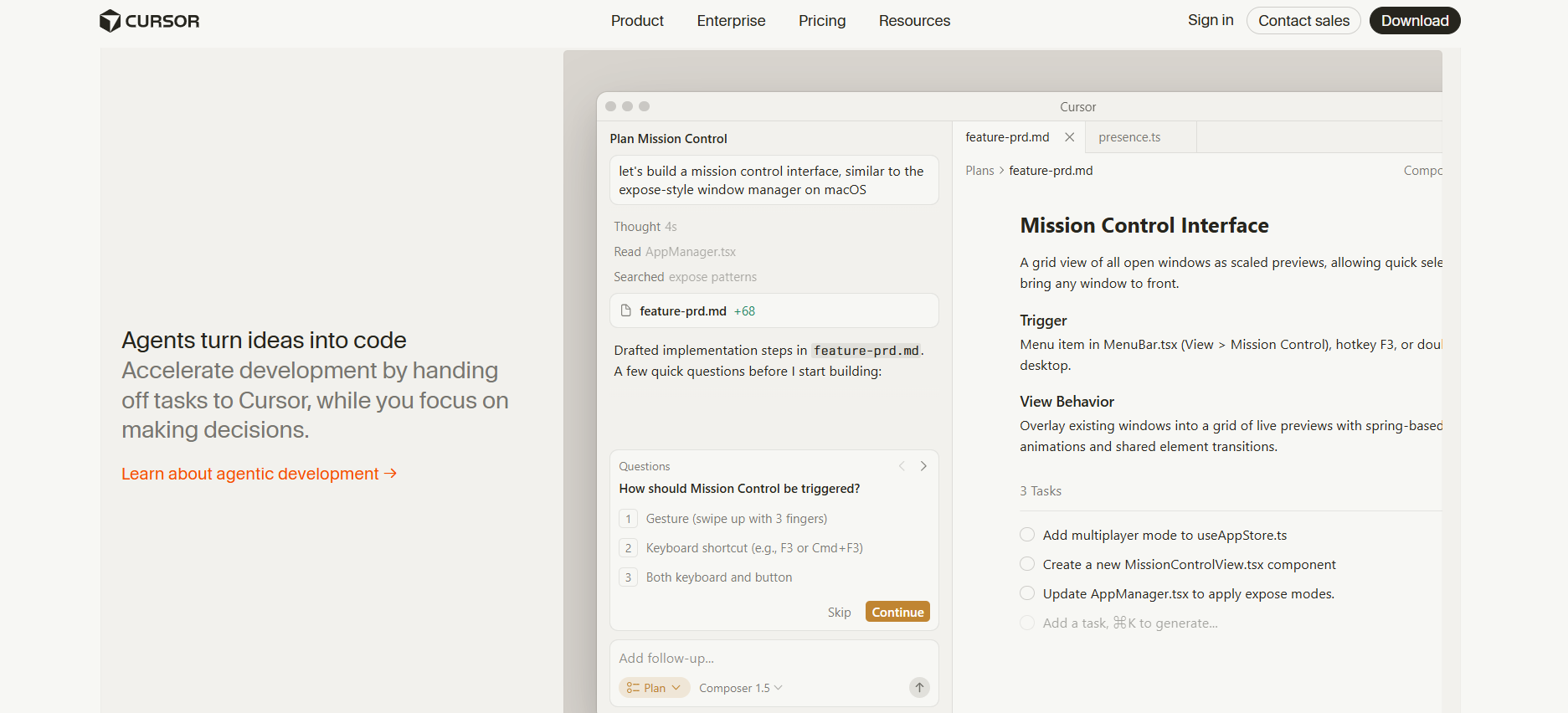Switch to the feature-prd.md tab
Viewport: 1568px width, 713px height.
1007,137
